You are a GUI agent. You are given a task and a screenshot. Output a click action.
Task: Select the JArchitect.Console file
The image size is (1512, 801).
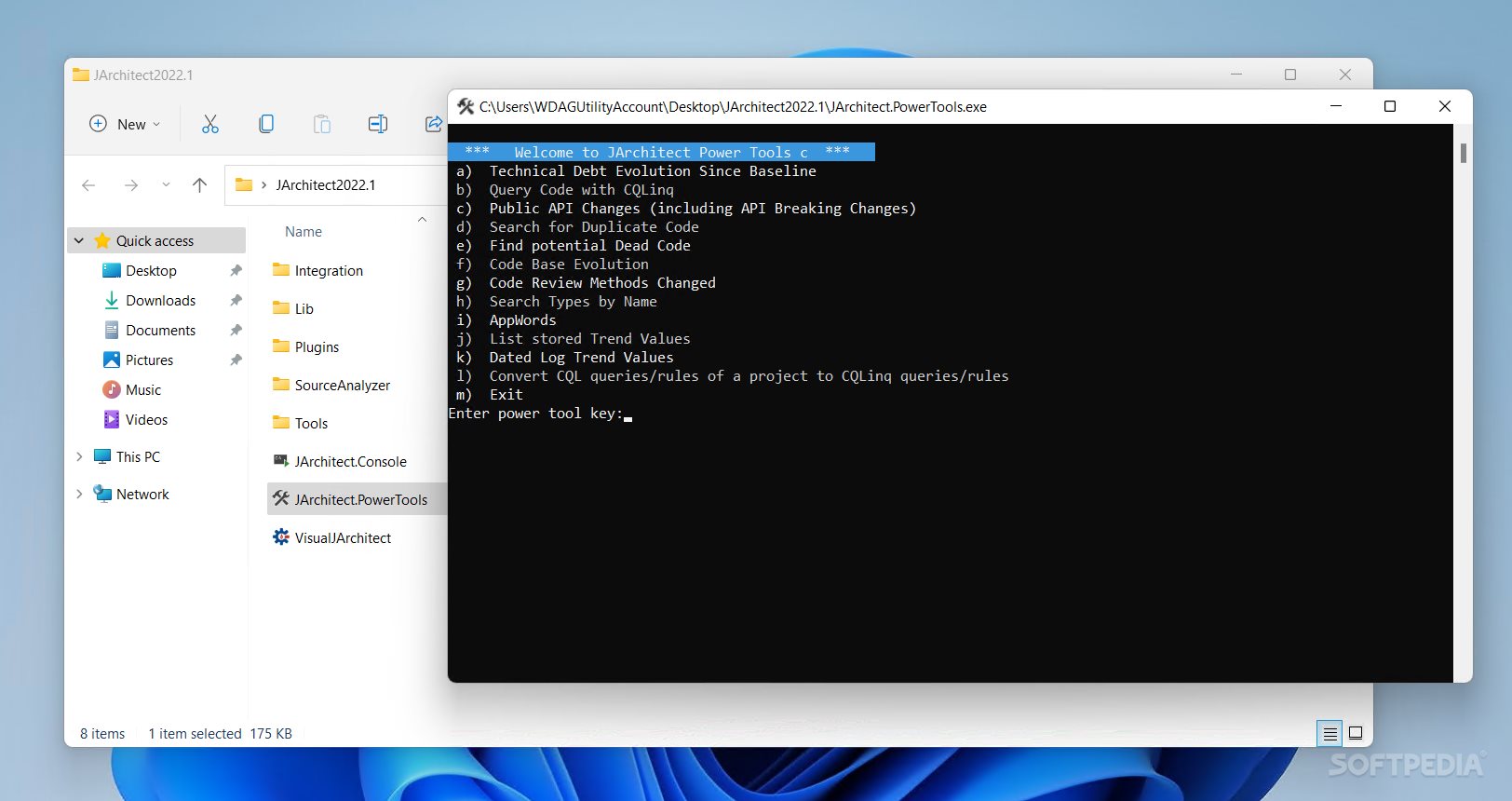[350, 461]
